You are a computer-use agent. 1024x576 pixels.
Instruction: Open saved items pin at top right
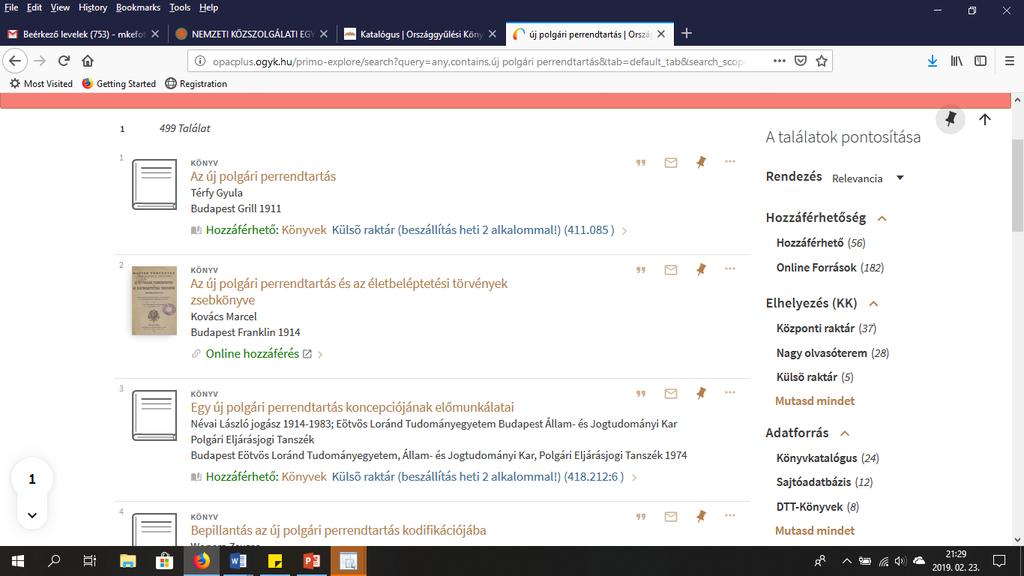pos(950,120)
